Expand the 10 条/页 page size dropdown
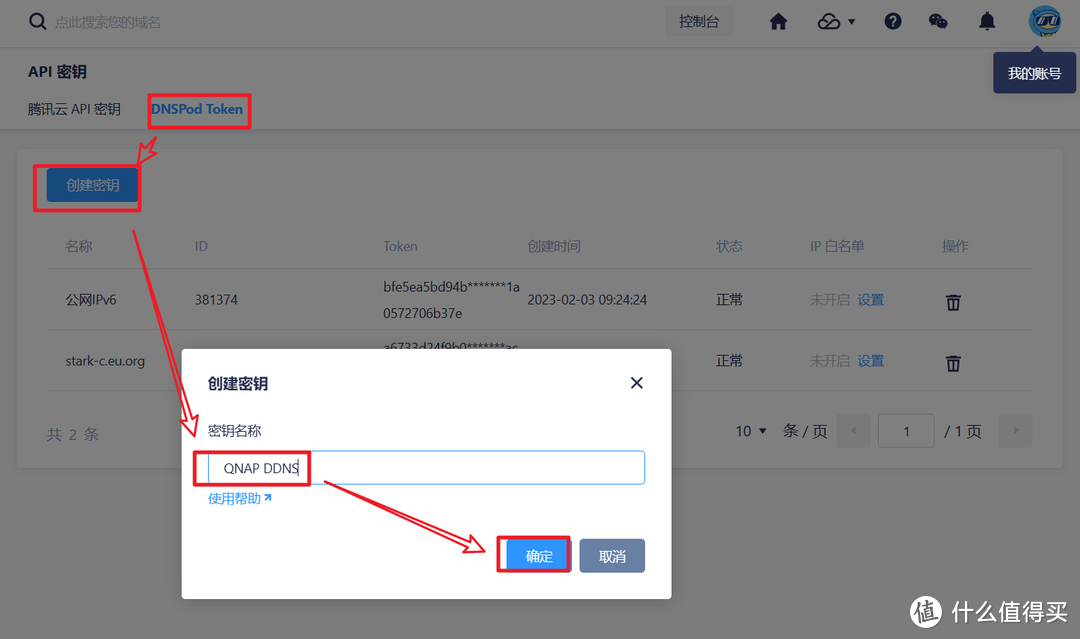The width and height of the screenshot is (1080, 639). tap(751, 431)
